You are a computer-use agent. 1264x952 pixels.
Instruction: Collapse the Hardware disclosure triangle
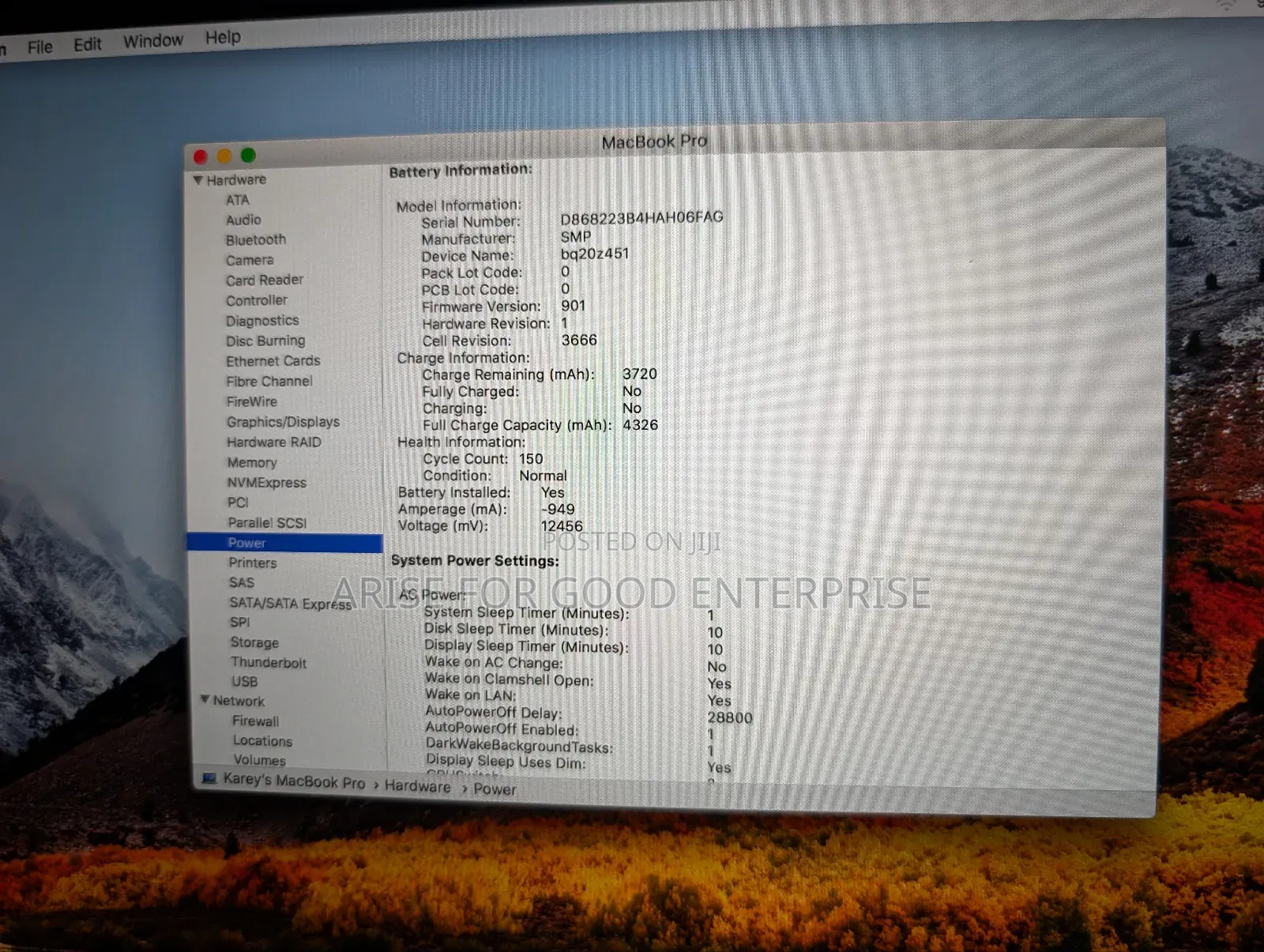point(197,180)
